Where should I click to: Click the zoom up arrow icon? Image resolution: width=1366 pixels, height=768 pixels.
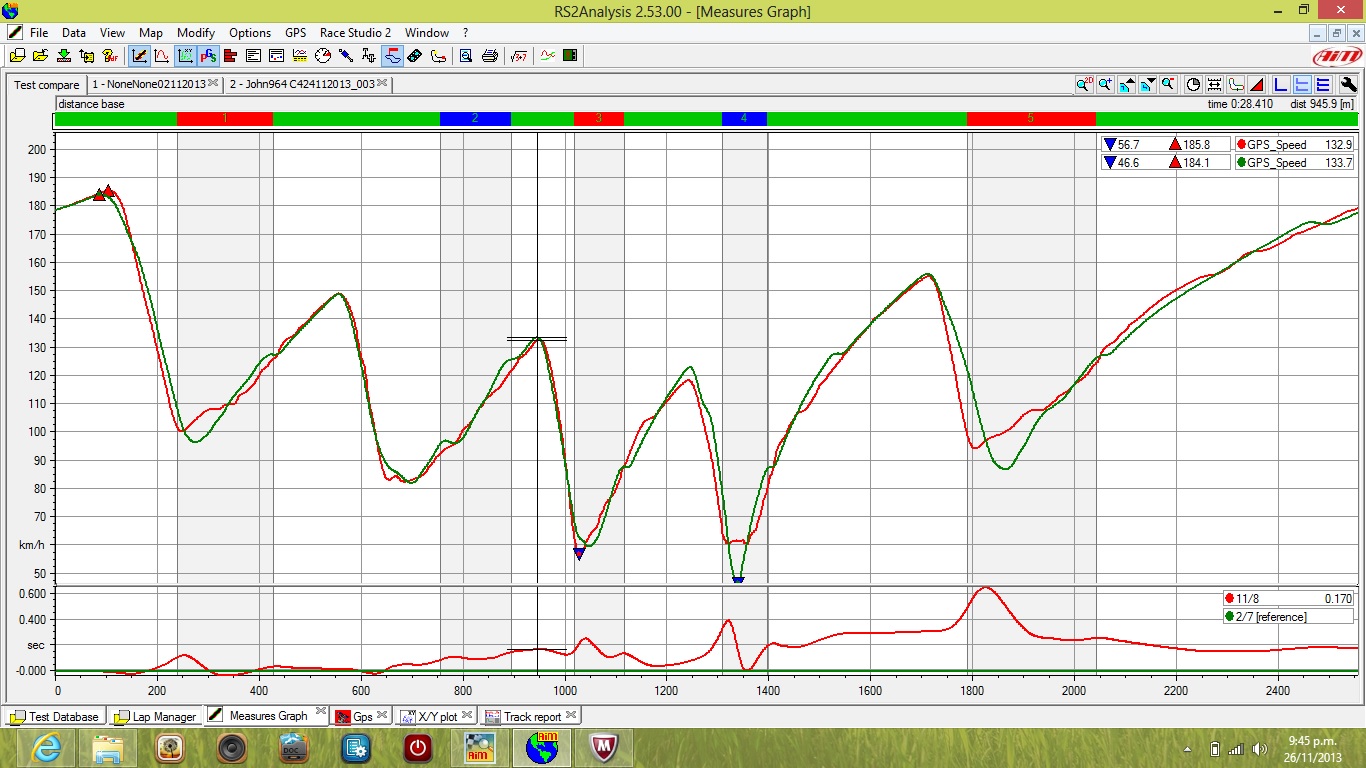coord(1126,85)
